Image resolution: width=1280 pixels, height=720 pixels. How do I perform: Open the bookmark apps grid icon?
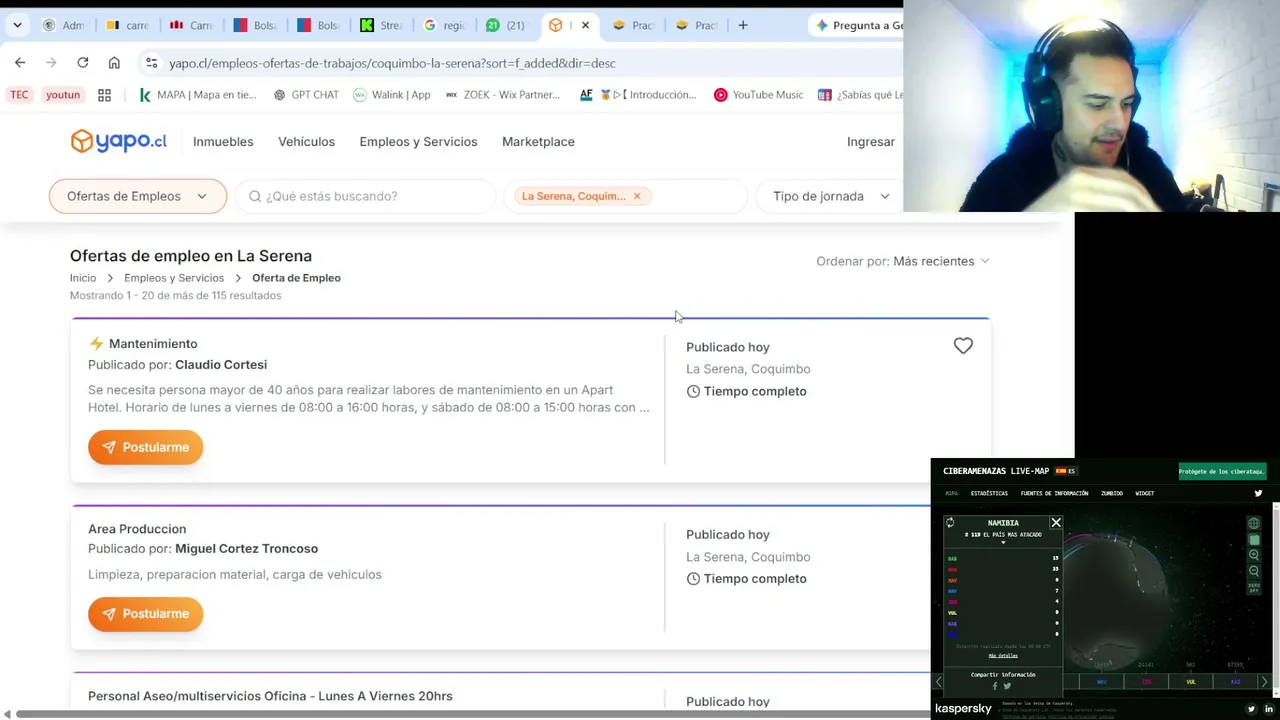[x=104, y=95]
